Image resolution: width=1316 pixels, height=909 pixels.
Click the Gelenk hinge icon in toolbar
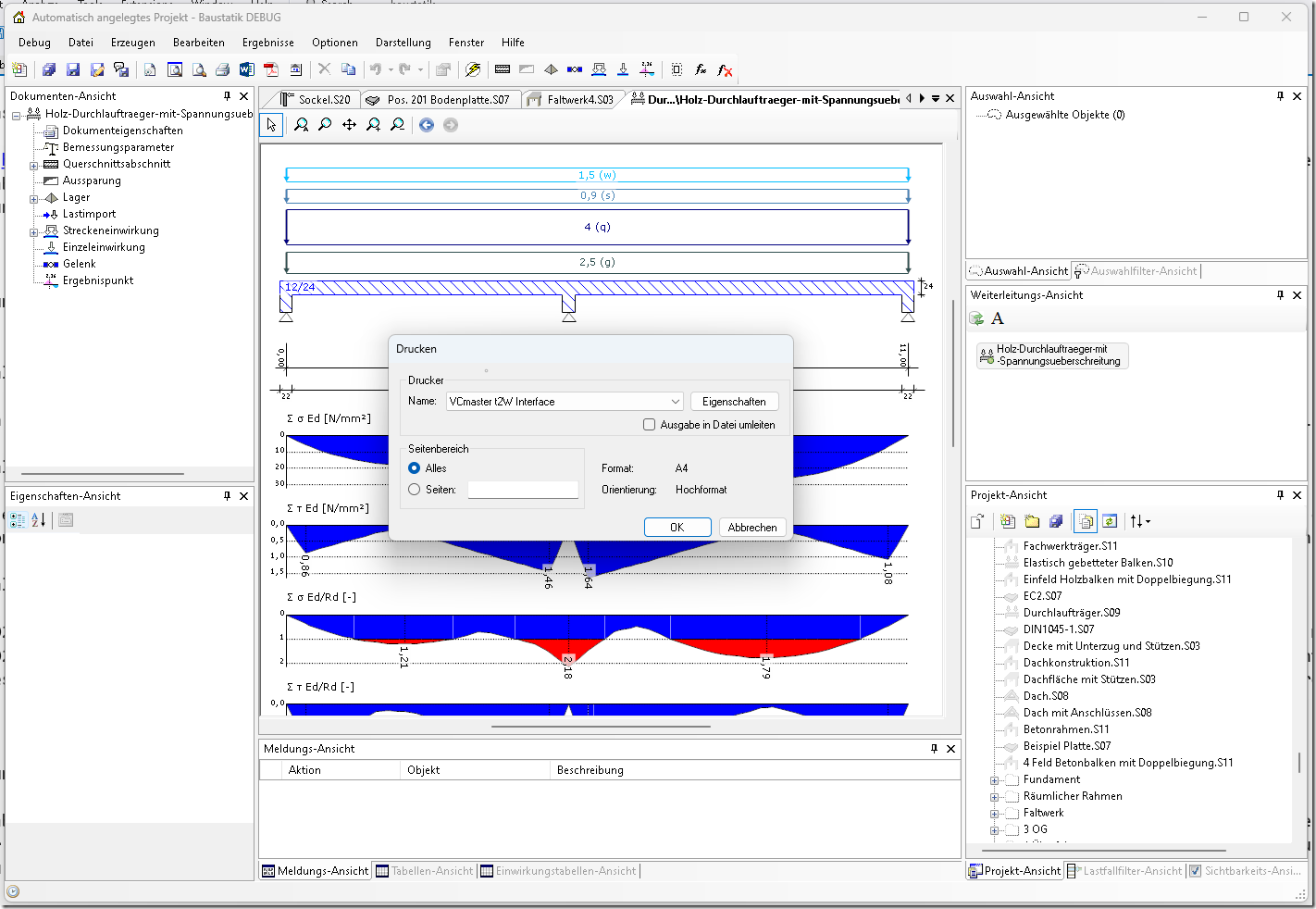pyautogui.click(x=575, y=69)
